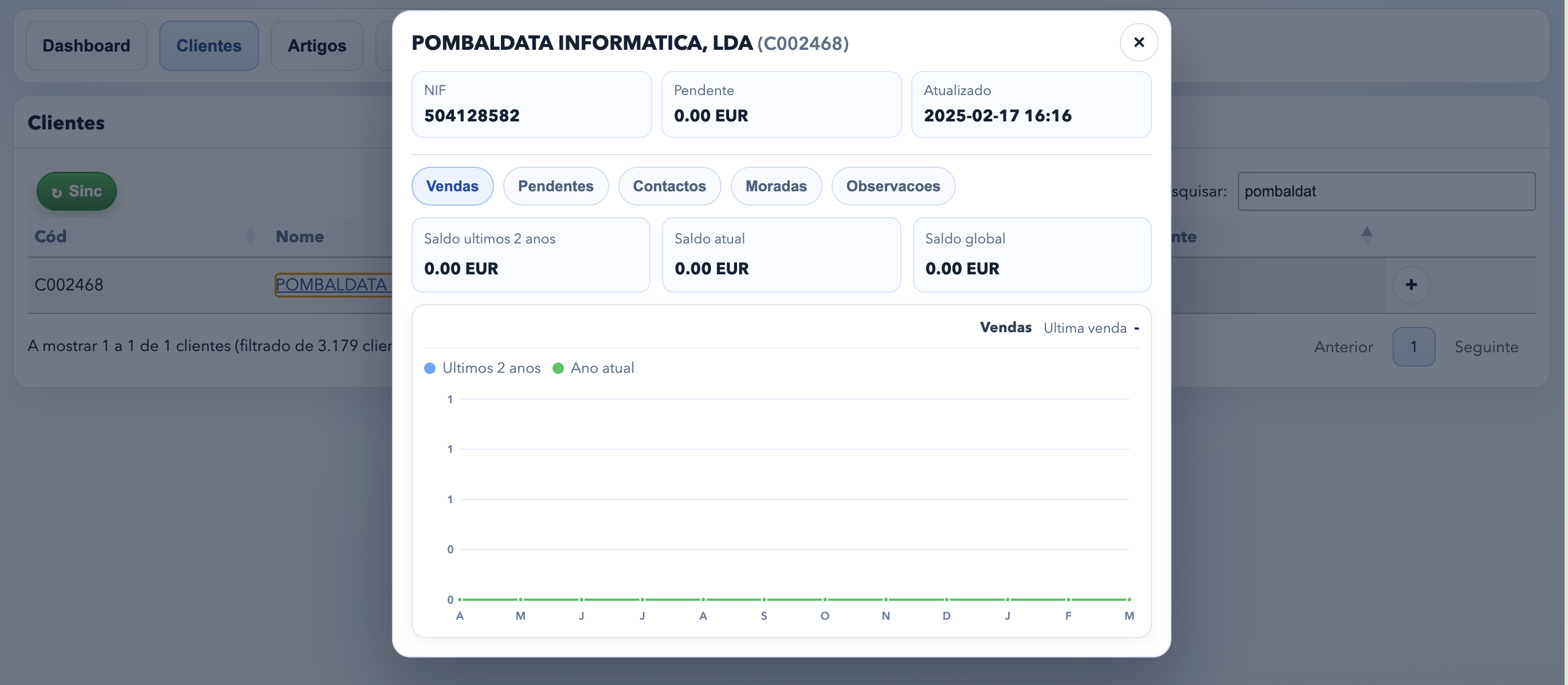The height and width of the screenshot is (685, 1568).
Task: Open the Pendentes tab
Action: pos(556,186)
